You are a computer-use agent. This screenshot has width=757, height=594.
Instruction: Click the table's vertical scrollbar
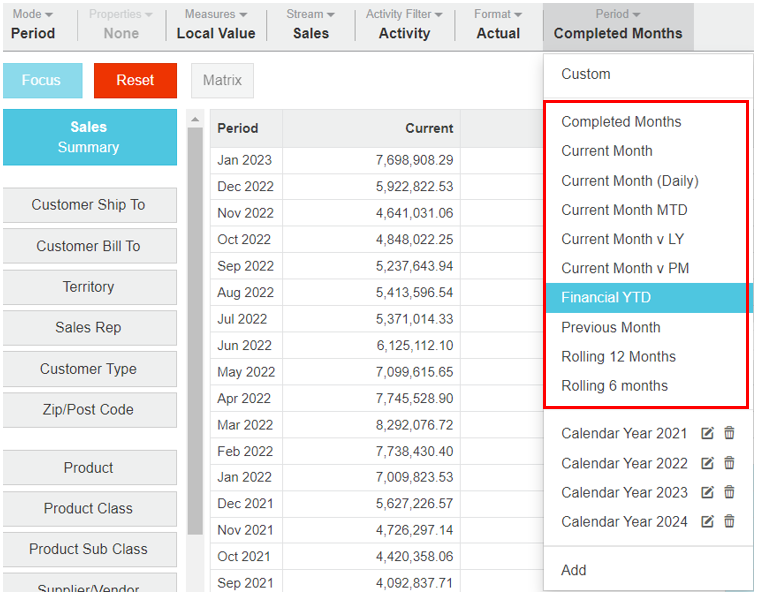(195, 330)
